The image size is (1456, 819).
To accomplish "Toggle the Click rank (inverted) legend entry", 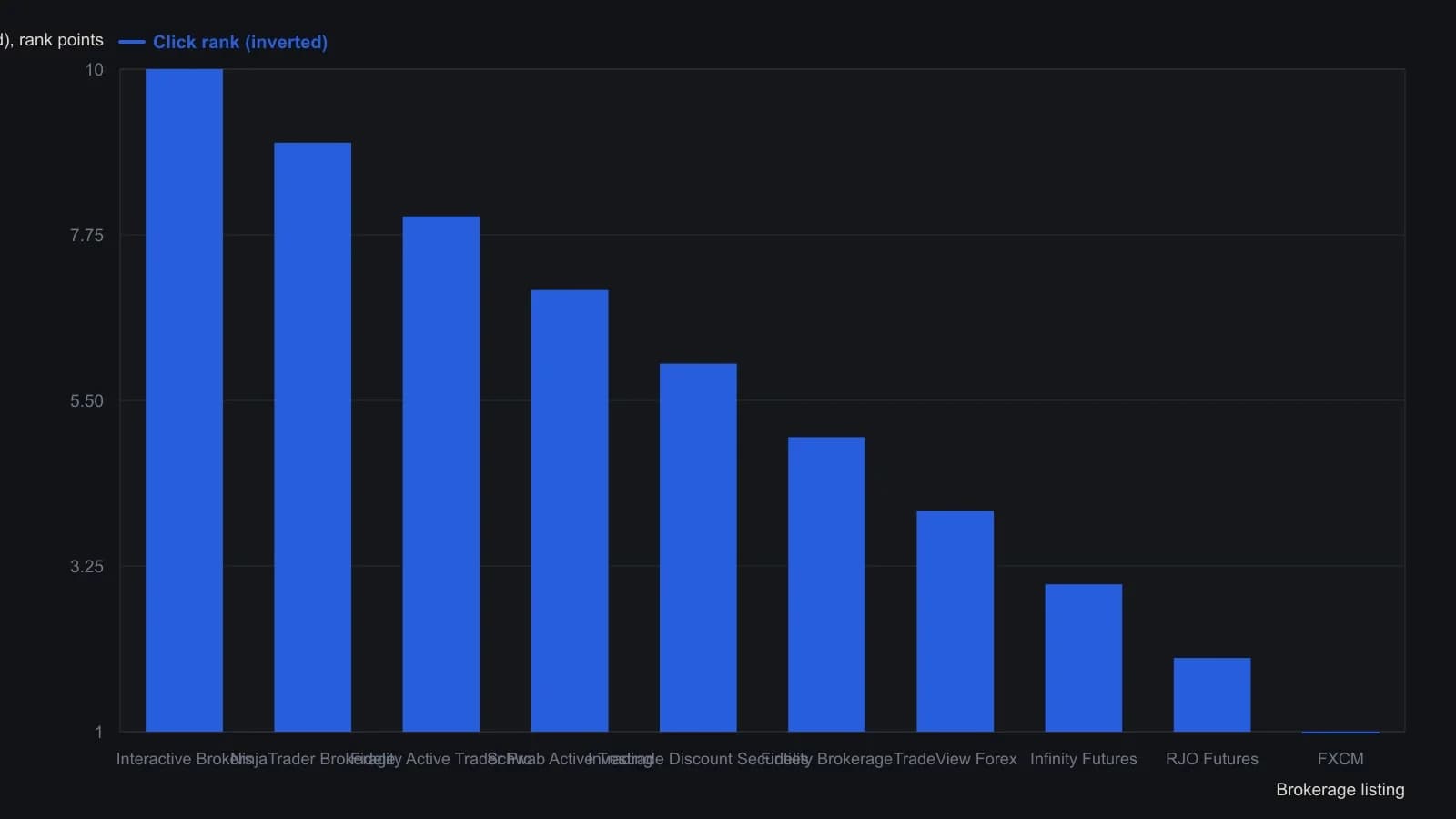I will [x=223, y=42].
